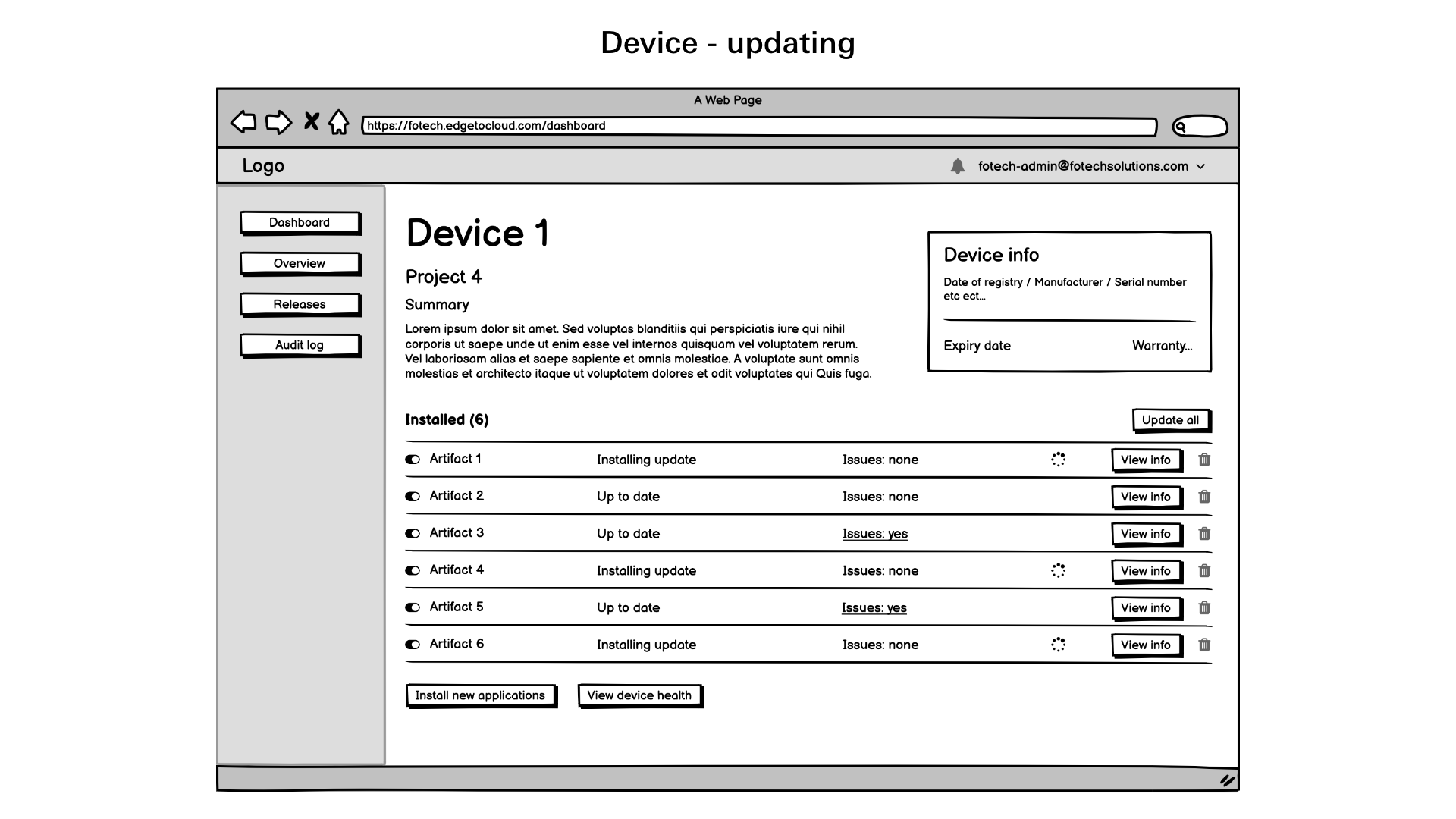
Task: Open the notifications bell
Action: (x=958, y=166)
